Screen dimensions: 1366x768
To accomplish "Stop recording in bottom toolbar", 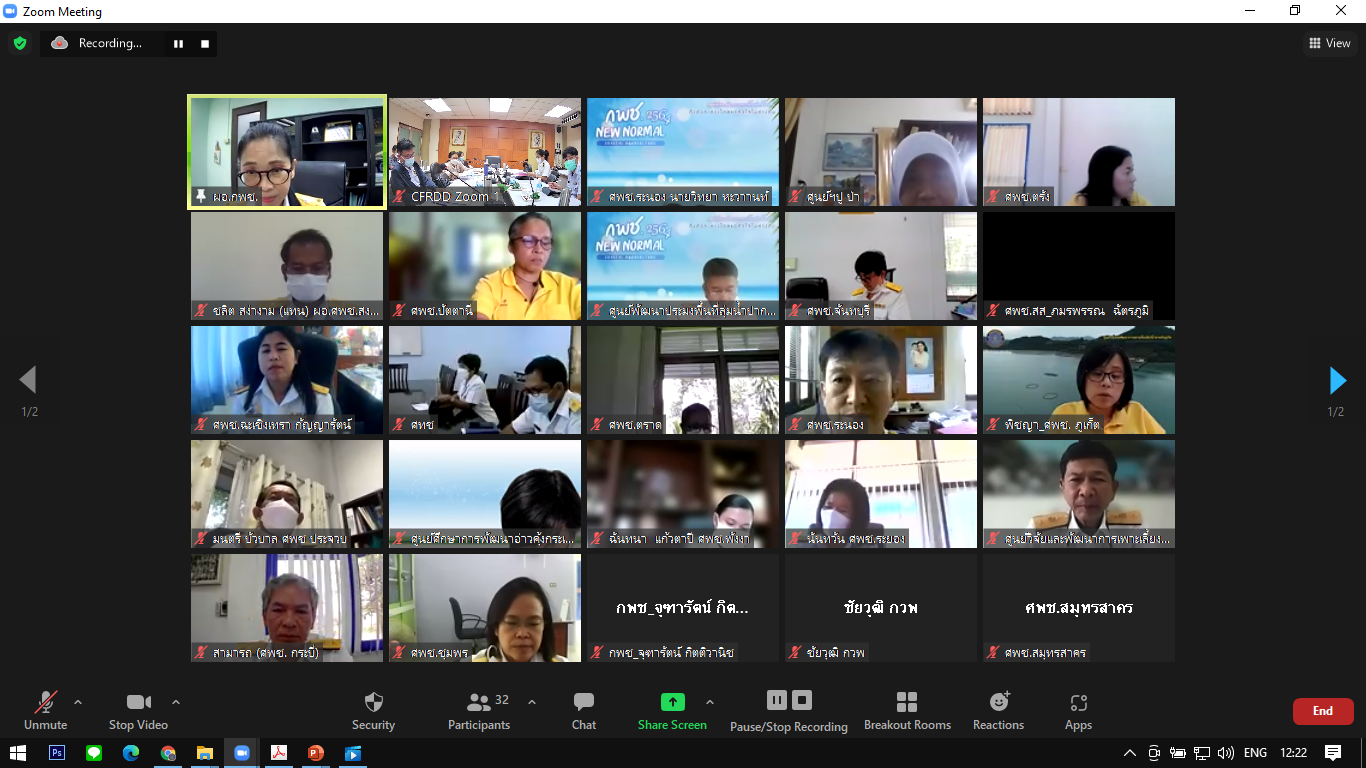I will [802, 700].
